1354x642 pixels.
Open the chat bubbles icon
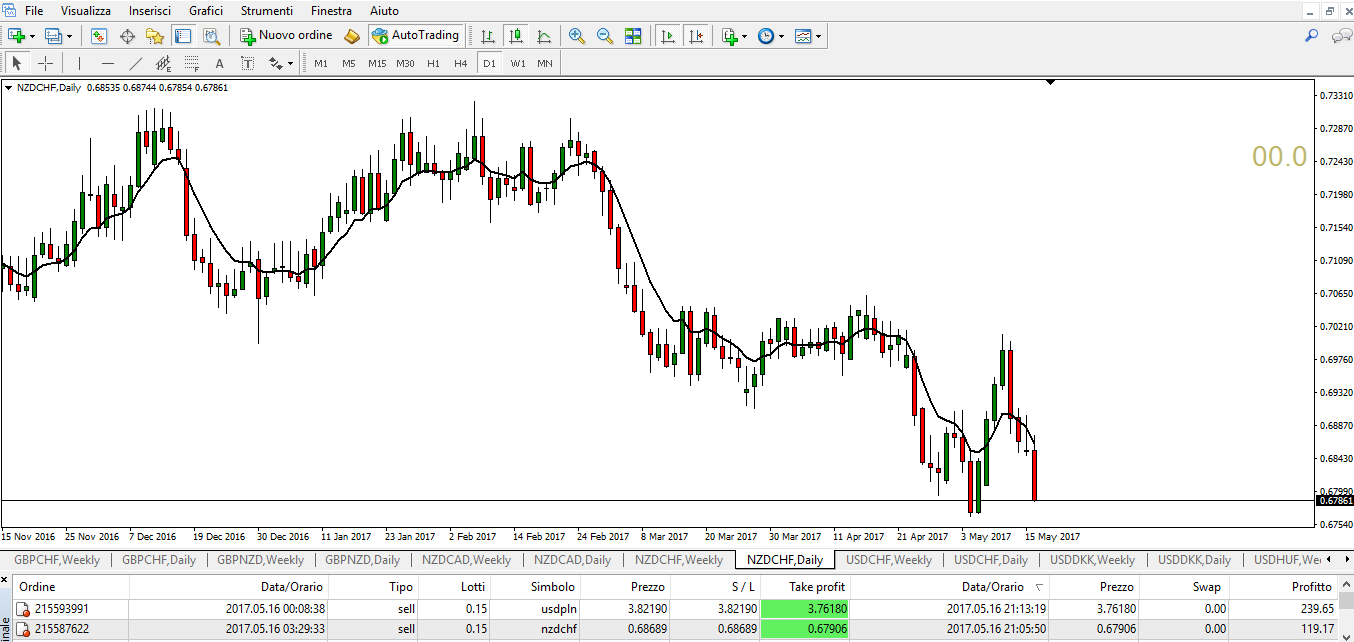coord(1341,36)
